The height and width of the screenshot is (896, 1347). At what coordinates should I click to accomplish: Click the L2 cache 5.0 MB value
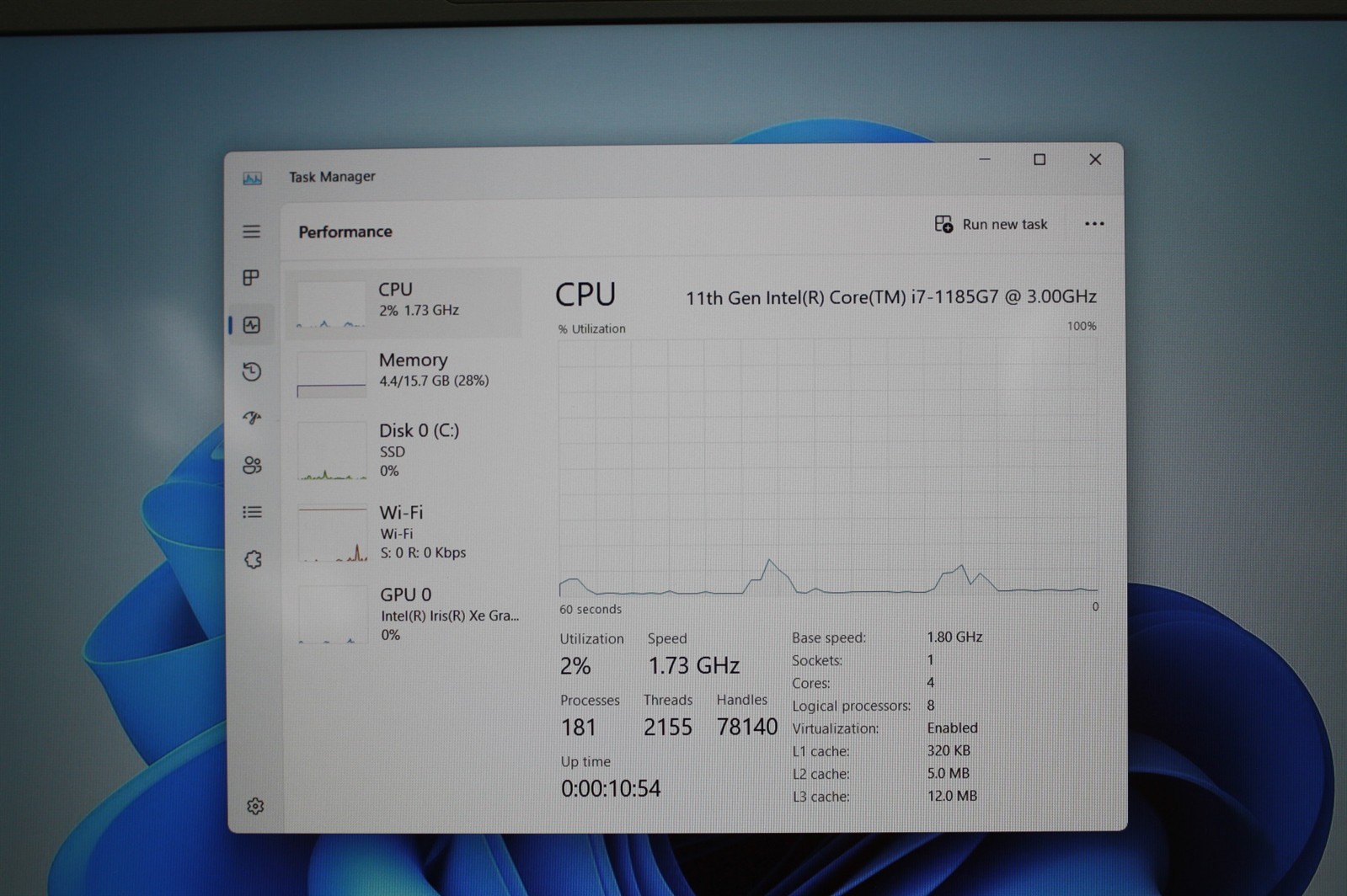point(949,773)
